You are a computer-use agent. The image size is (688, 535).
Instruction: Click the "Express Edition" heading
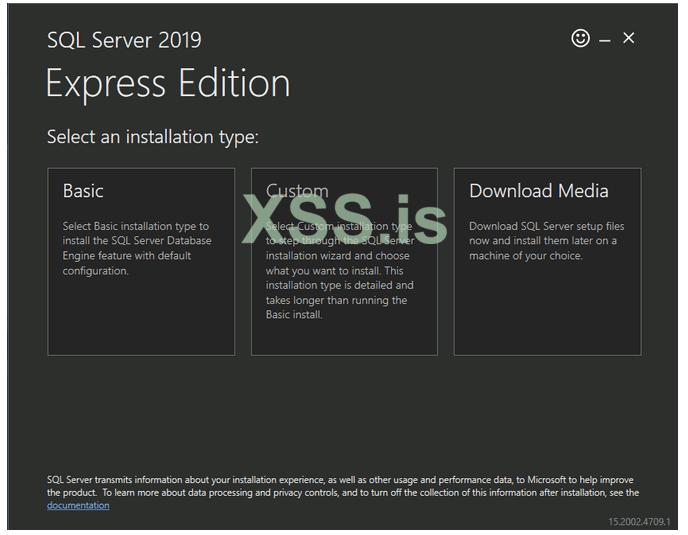point(168,84)
